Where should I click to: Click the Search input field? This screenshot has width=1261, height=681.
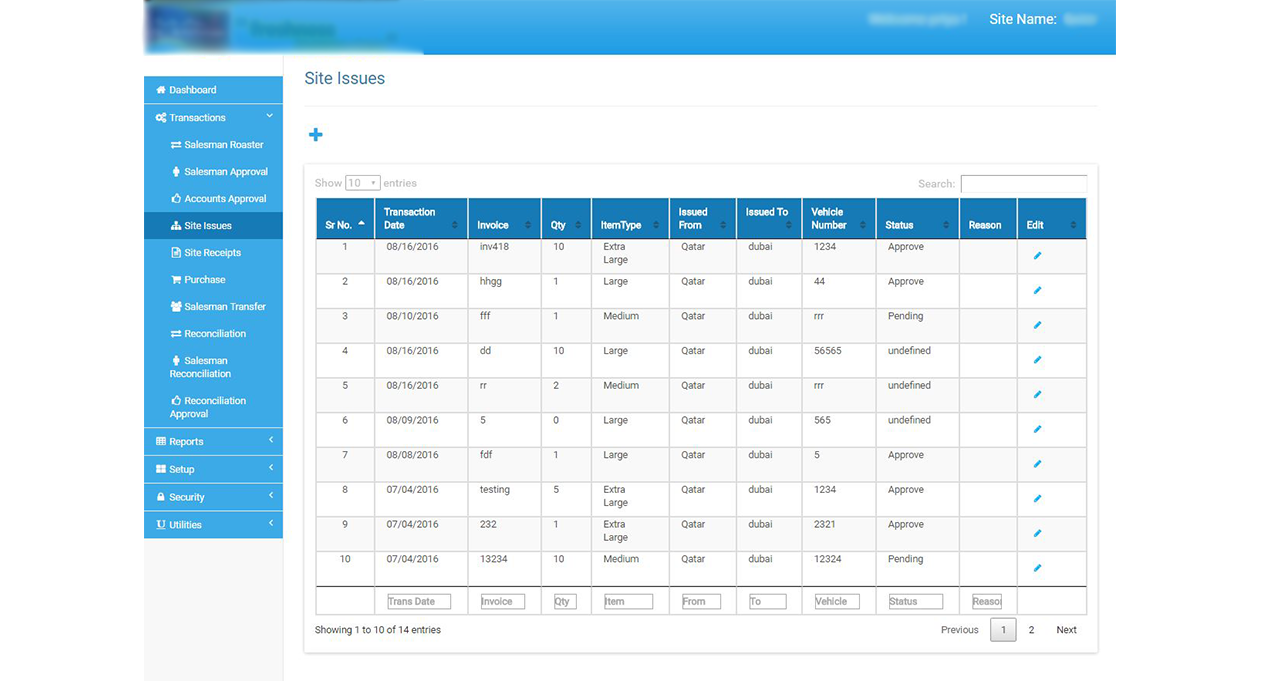[x=1023, y=184]
